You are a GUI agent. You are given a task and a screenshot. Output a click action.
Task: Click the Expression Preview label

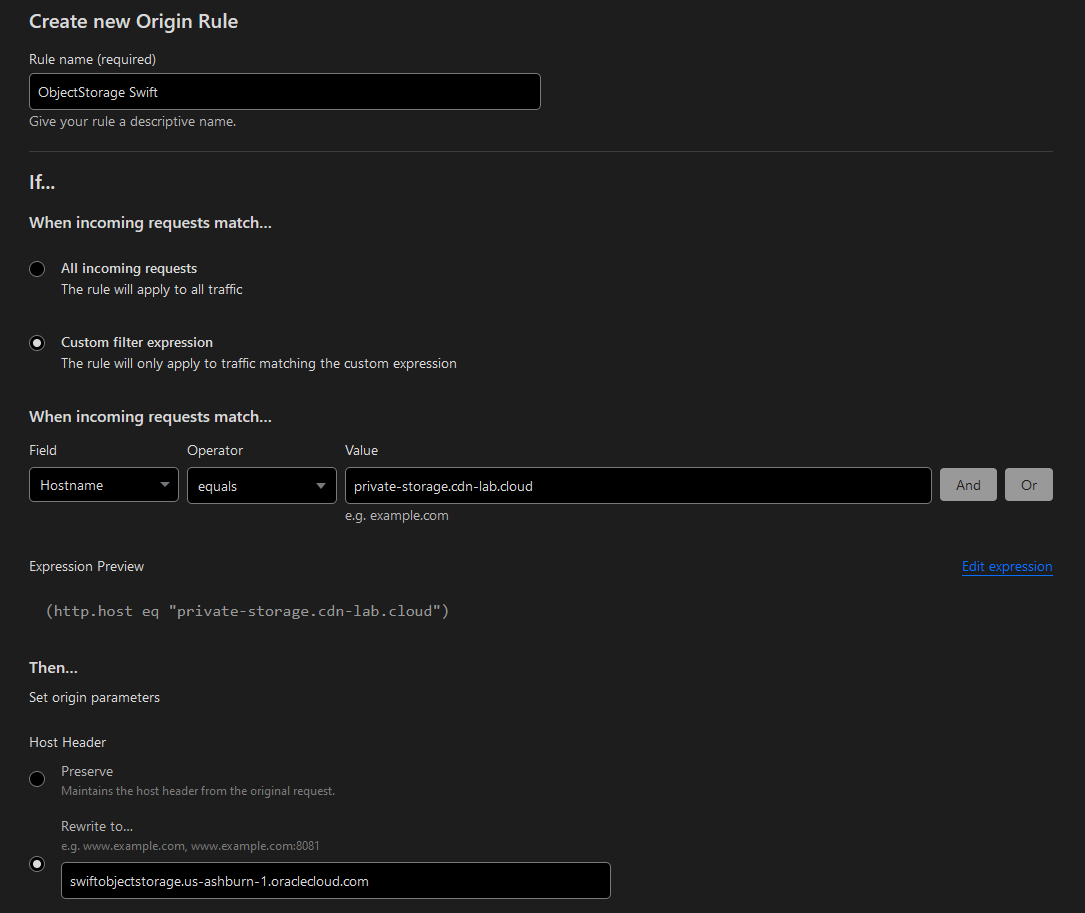[x=86, y=566]
